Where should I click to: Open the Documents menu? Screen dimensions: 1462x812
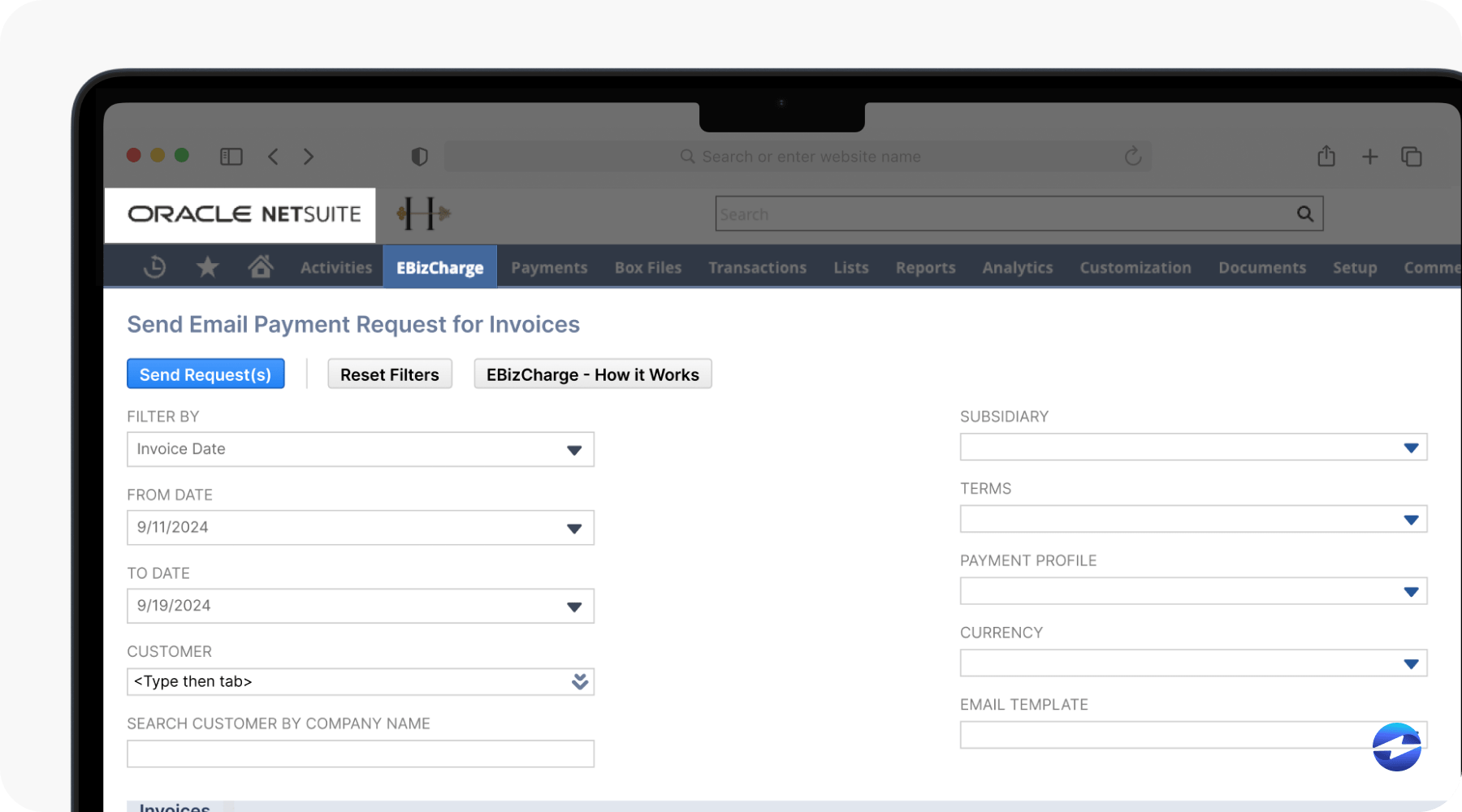pos(1262,267)
